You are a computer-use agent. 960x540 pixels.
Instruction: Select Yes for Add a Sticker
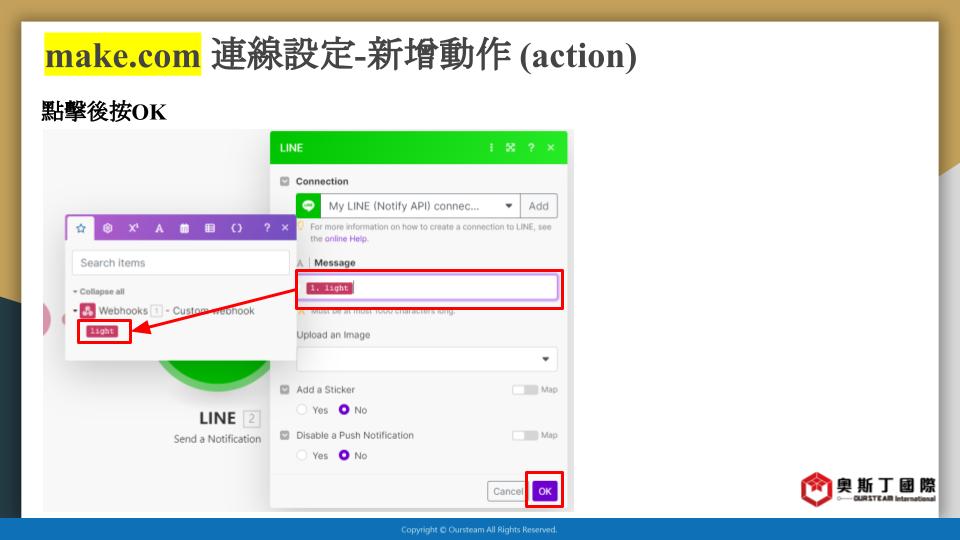click(302, 410)
